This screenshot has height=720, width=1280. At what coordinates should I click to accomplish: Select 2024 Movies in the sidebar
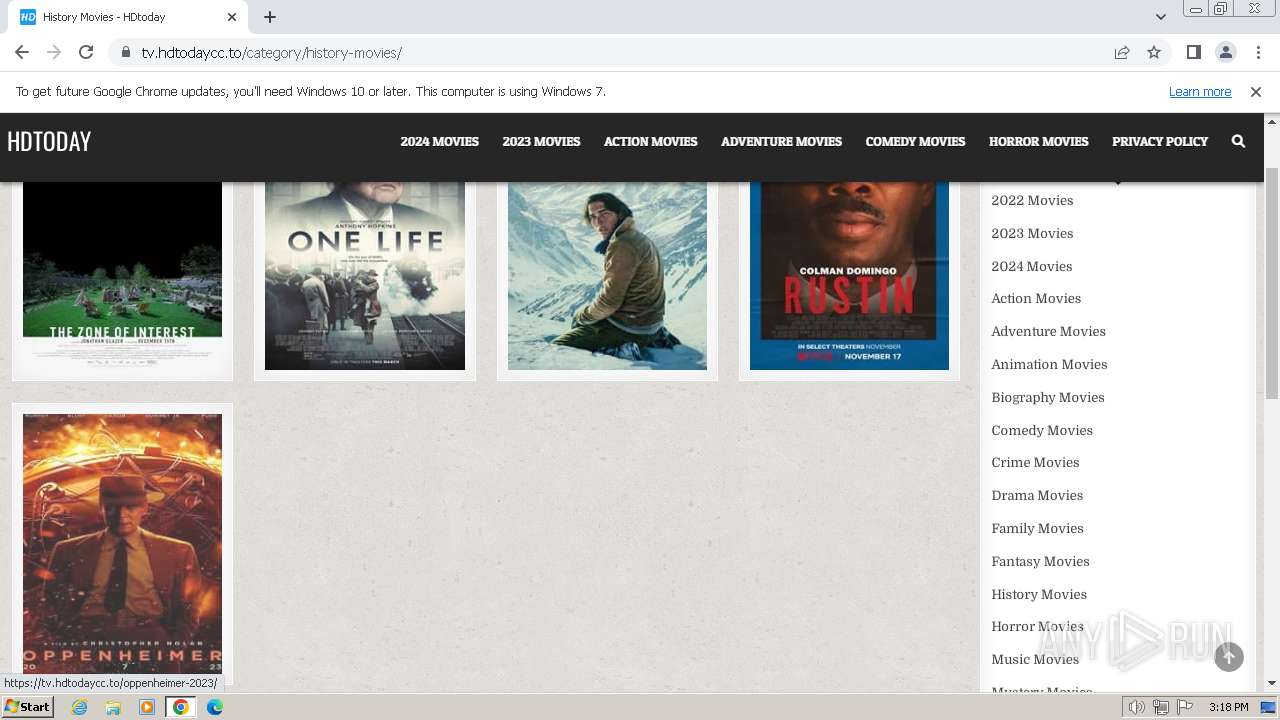[x=1032, y=266]
